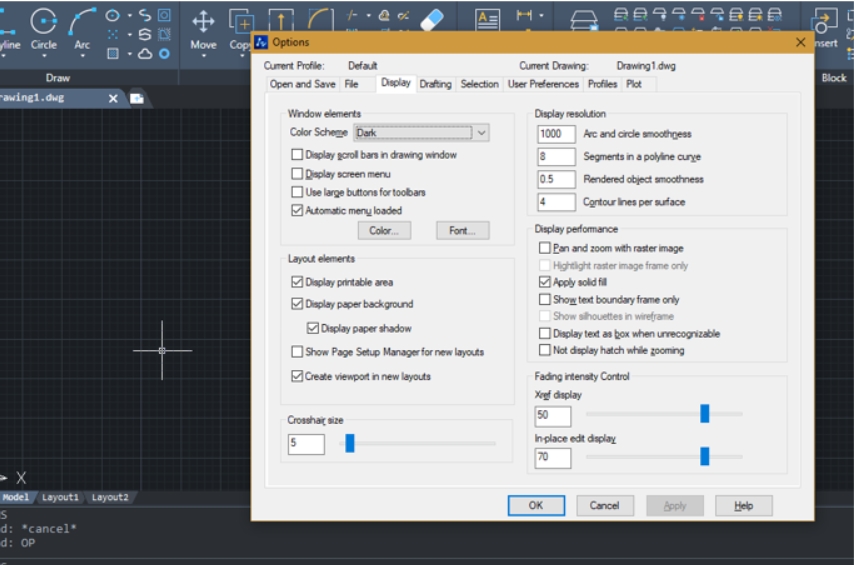Enable Show Page Setup Manager for new layouts
This screenshot has height=565, width=854.
click(297, 352)
